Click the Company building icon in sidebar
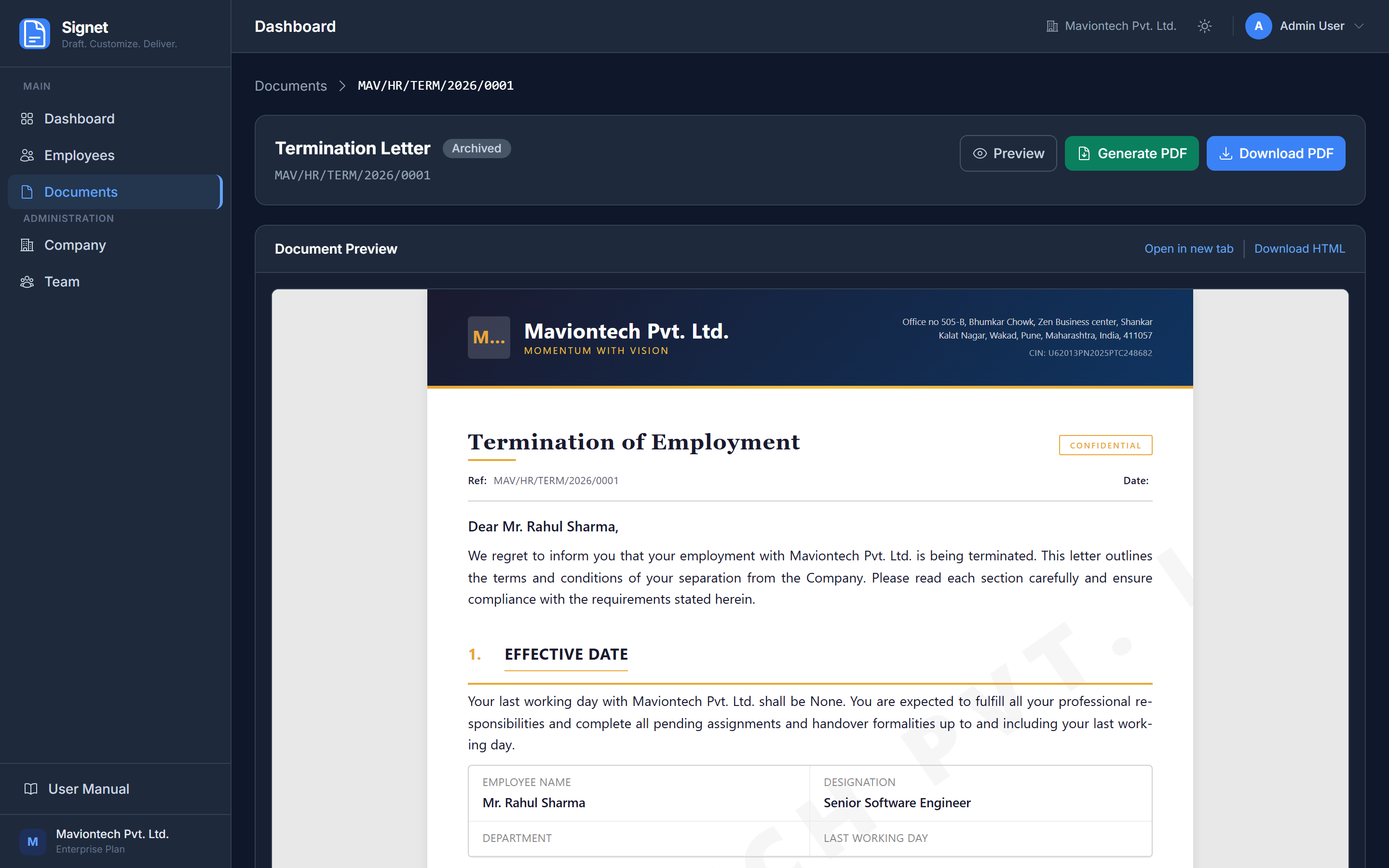Image resolution: width=1389 pixels, height=868 pixels. click(x=27, y=245)
